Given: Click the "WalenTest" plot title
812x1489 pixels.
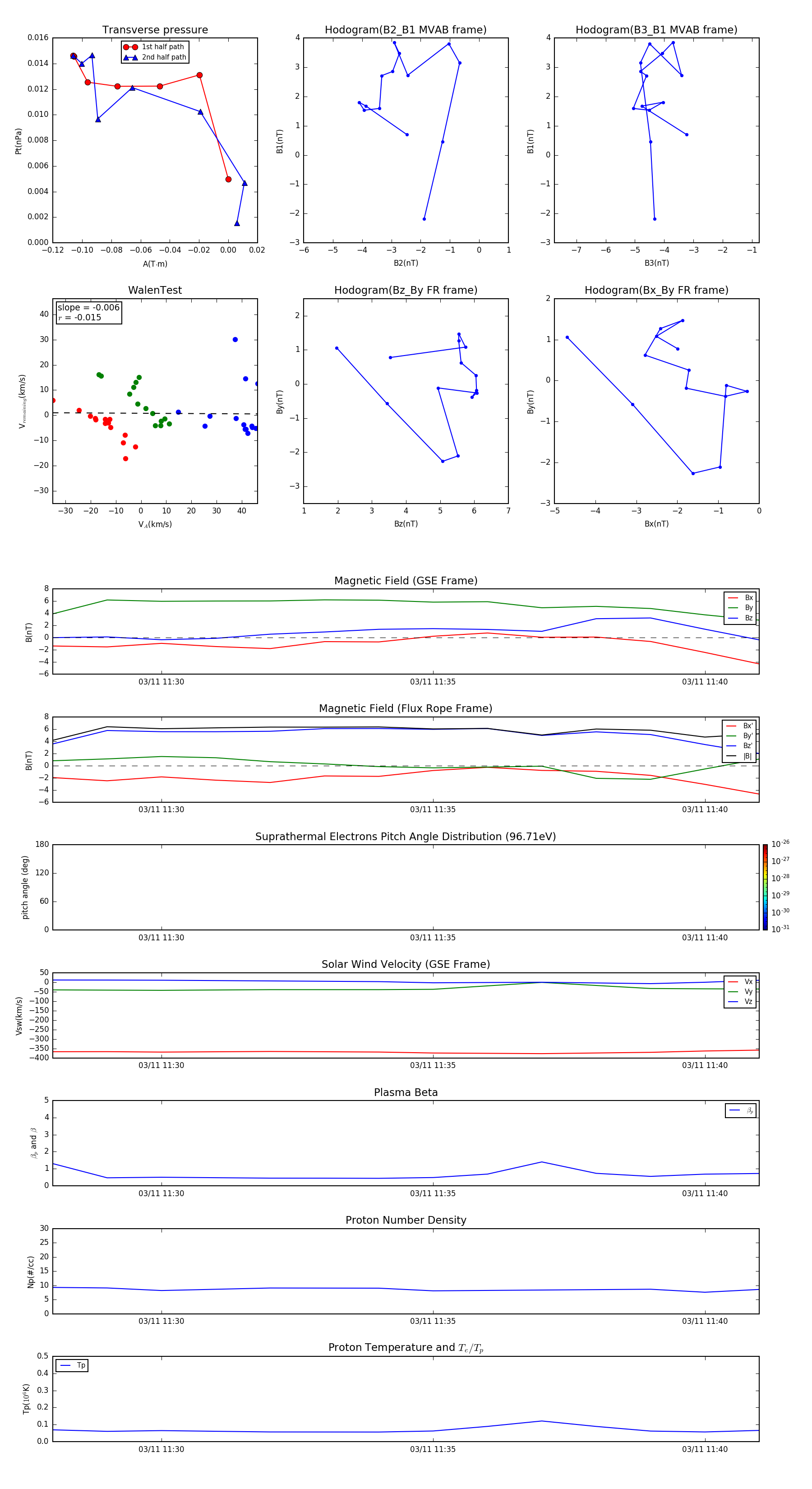Looking at the screenshot, I should click(x=155, y=290).
